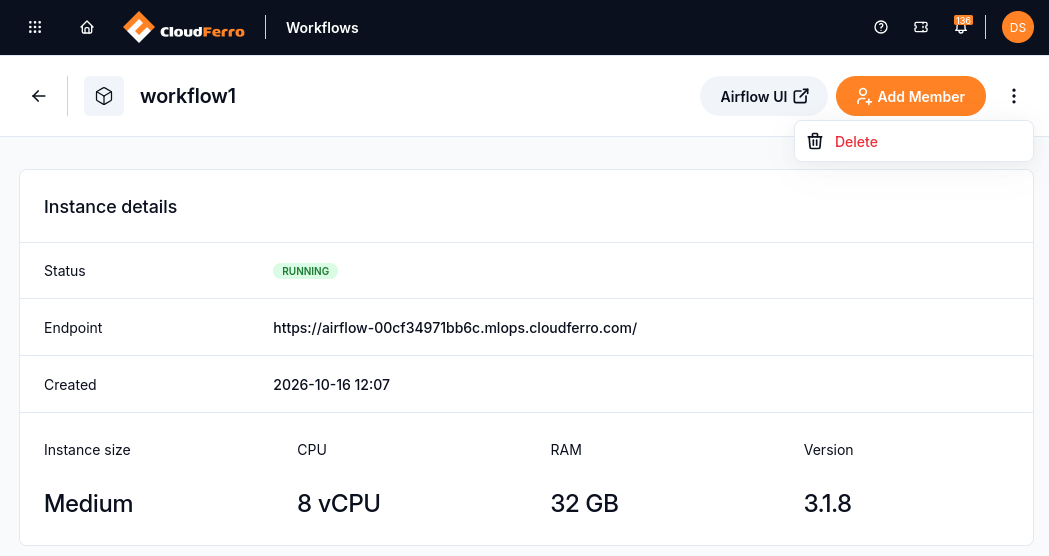Click the Instance details heading

click(x=110, y=207)
